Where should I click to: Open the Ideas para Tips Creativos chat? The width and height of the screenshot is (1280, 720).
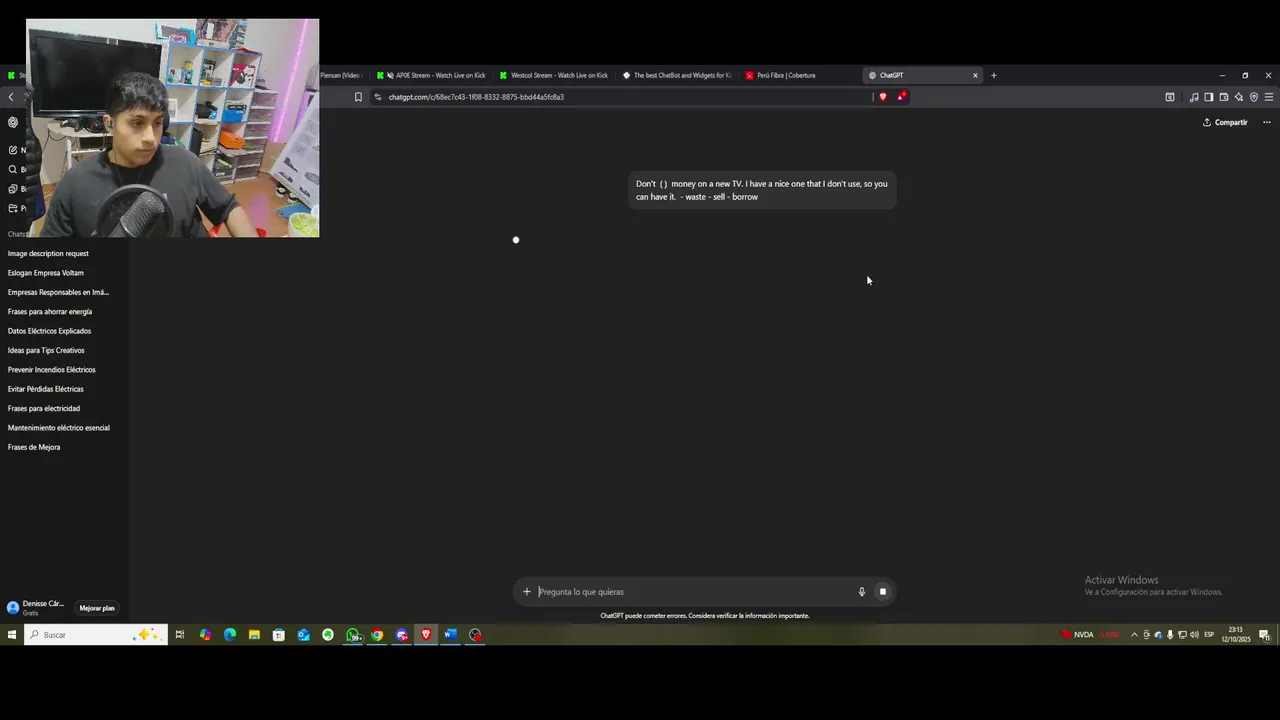[46, 351]
